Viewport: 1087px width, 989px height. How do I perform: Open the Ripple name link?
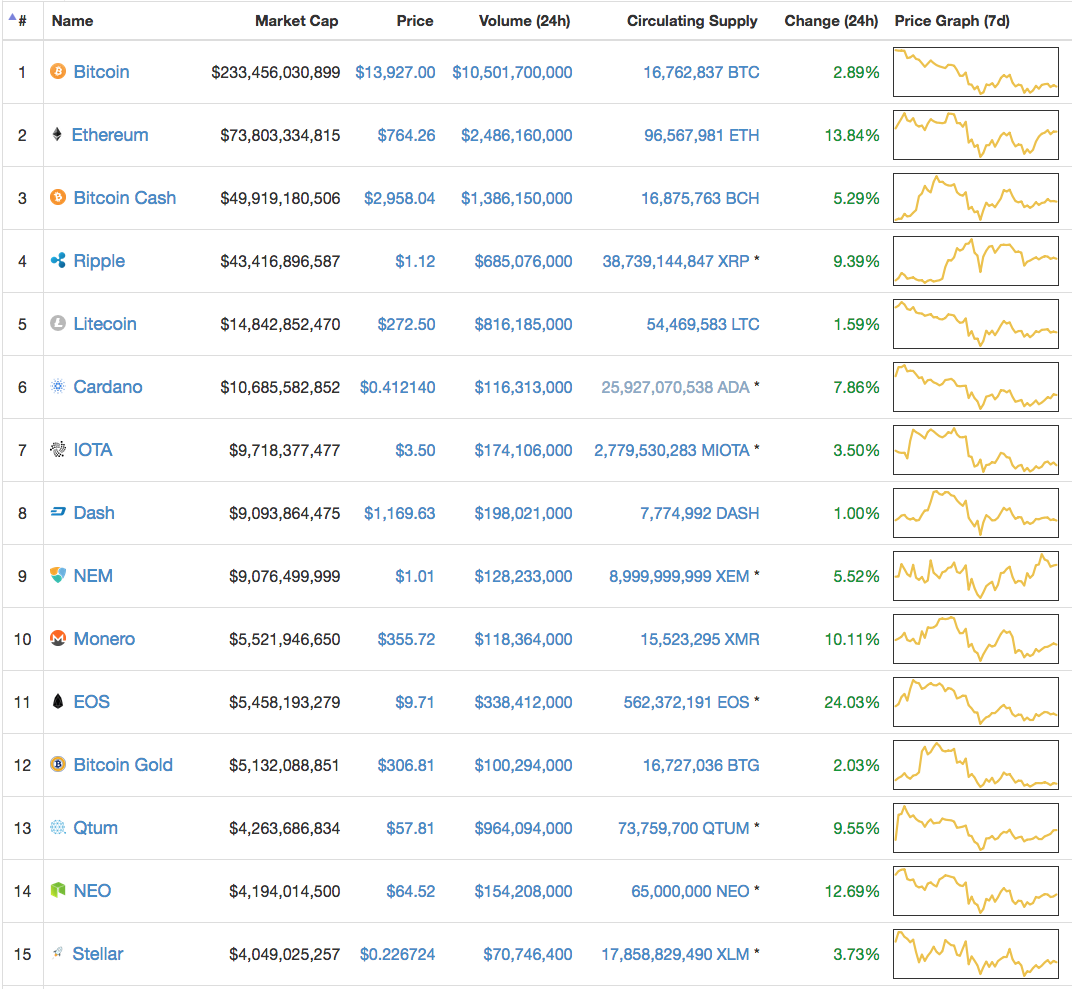click(99, 261)
